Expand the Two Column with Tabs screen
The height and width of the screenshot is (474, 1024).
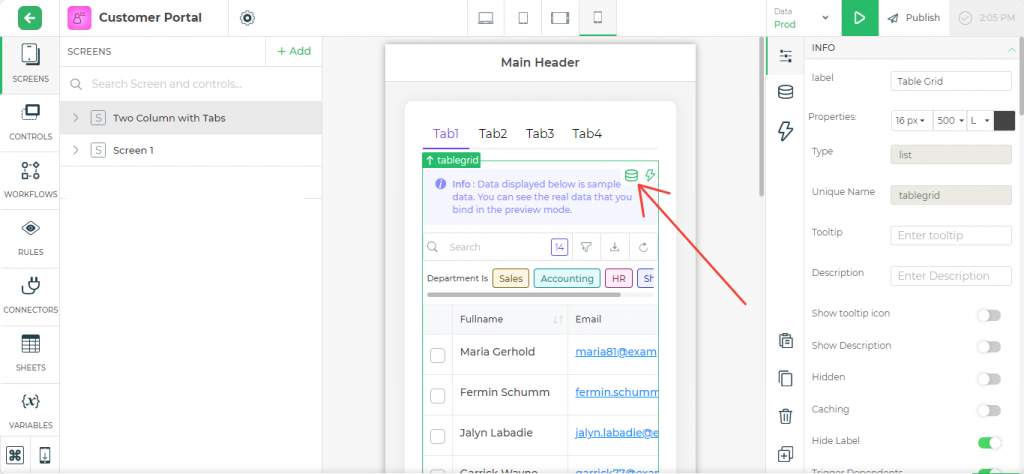pos(76,118)
